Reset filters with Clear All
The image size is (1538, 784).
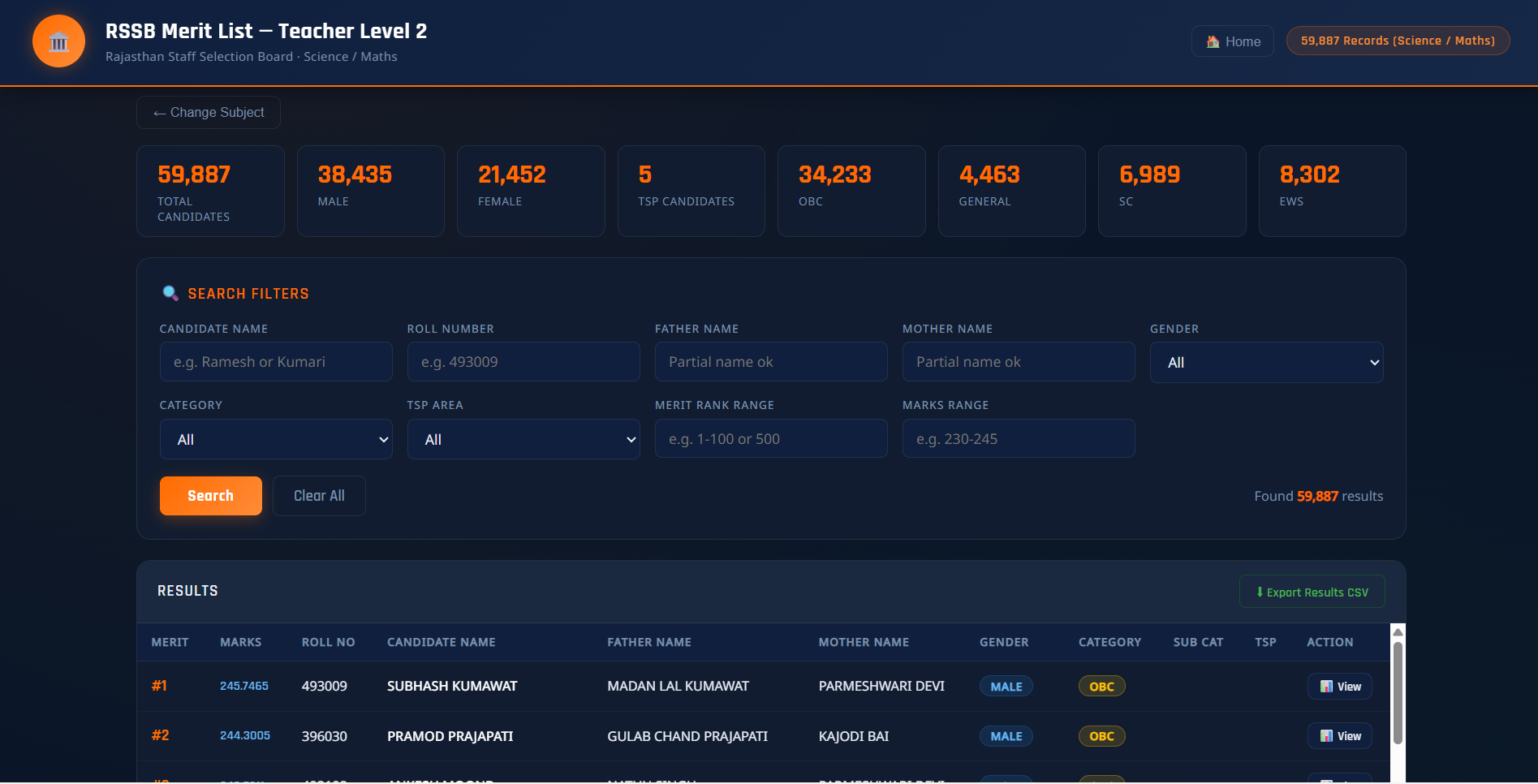319,496
